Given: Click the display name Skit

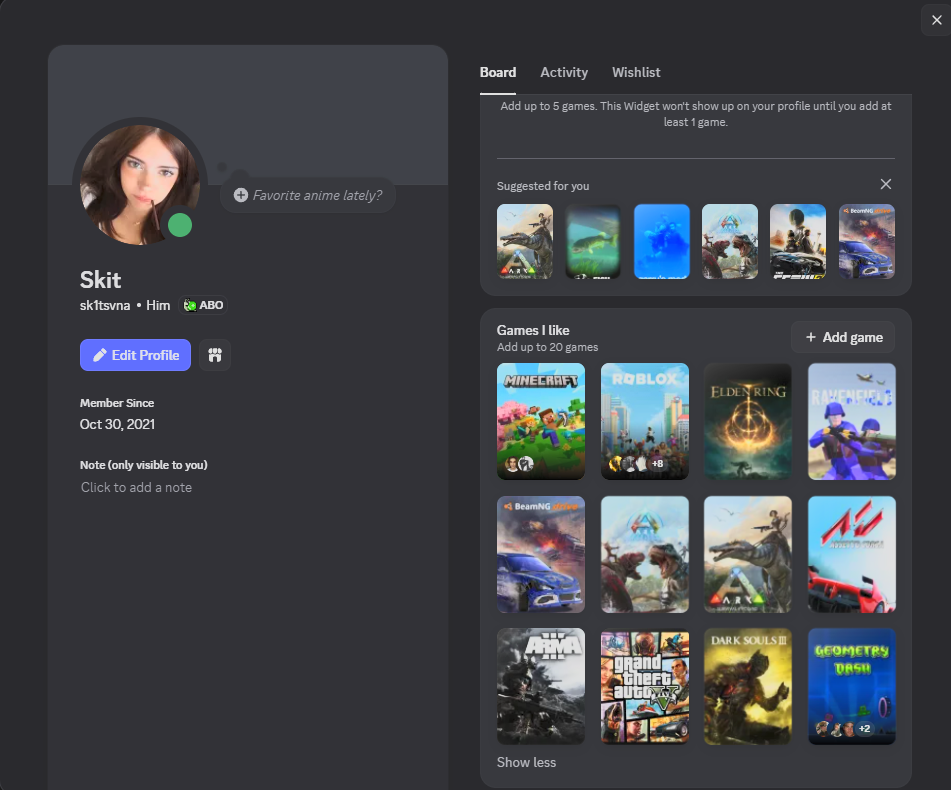Looking at the screenshot, I should click(101, 280).
